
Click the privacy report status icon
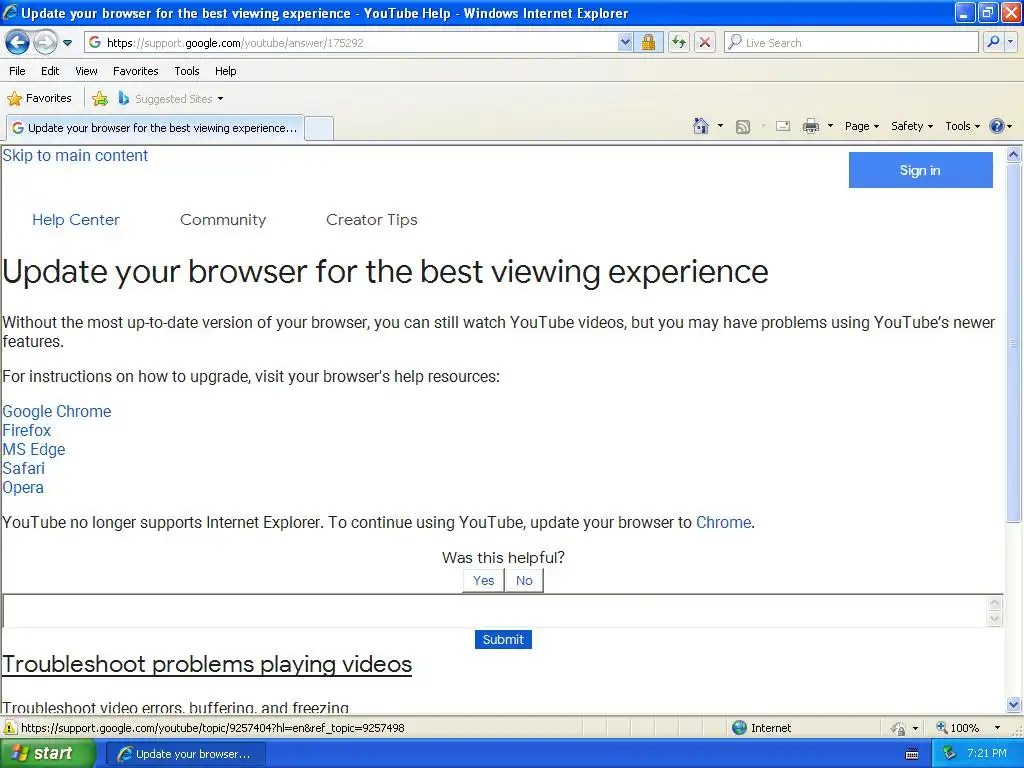pyautogui.click(x=899, y=728)
